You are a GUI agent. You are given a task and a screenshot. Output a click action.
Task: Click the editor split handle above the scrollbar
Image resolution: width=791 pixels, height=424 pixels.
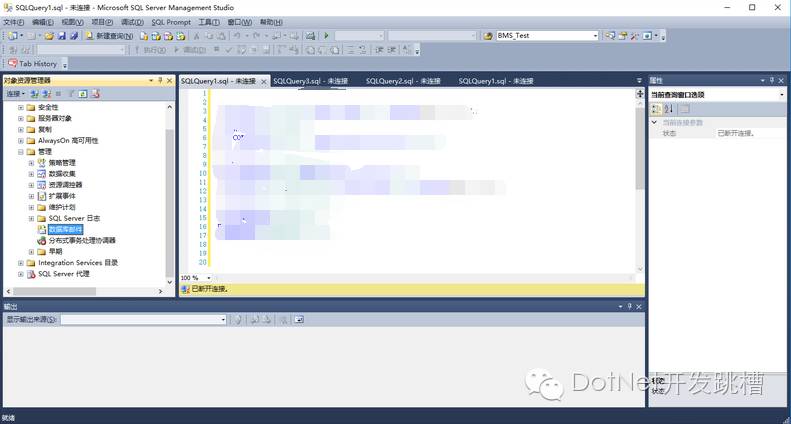640,94
